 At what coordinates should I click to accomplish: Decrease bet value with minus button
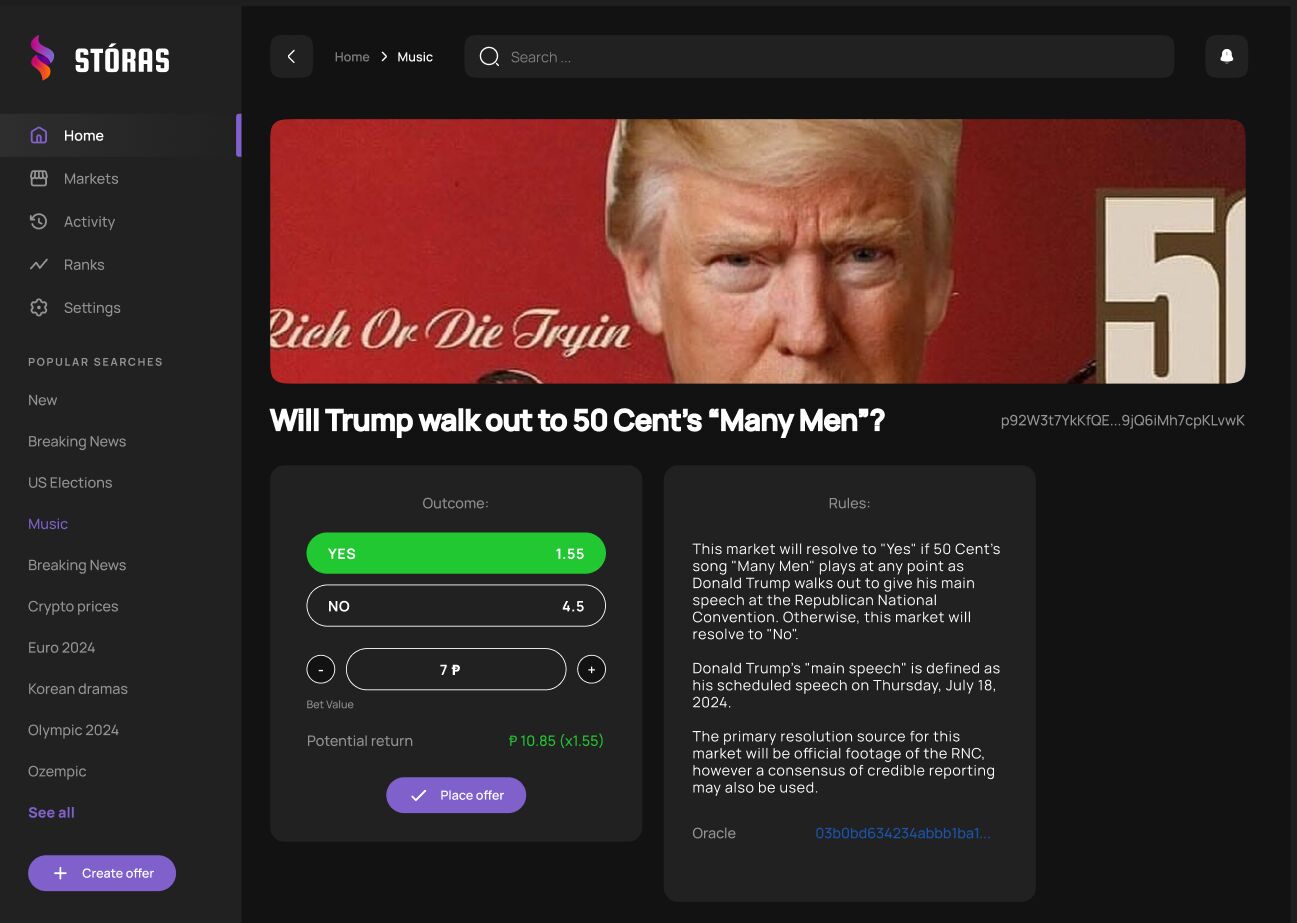click(x=320, y=669)
